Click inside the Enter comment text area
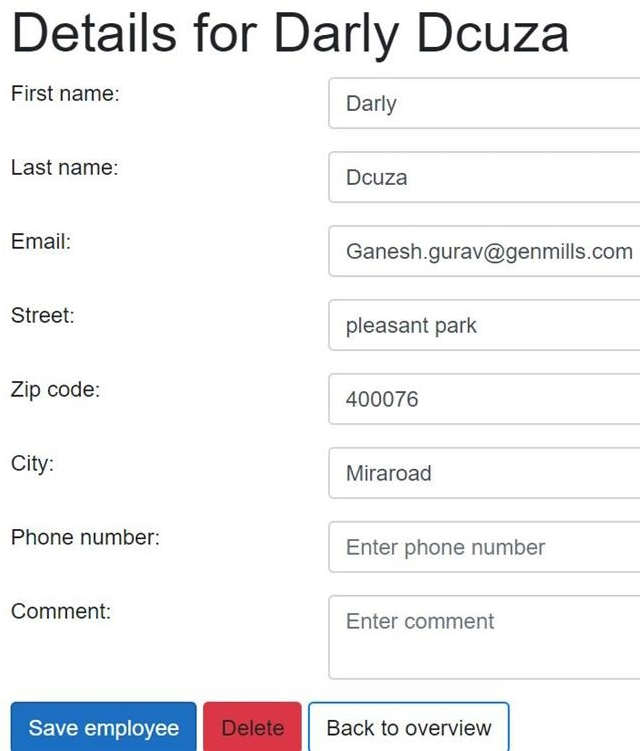 pyautogui.click(x=484, y=636)
